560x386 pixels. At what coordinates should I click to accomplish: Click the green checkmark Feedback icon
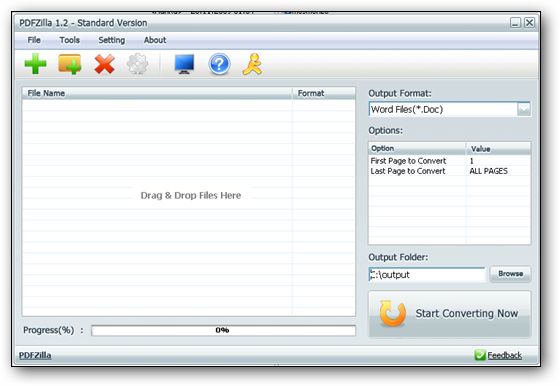coord(480,355)
